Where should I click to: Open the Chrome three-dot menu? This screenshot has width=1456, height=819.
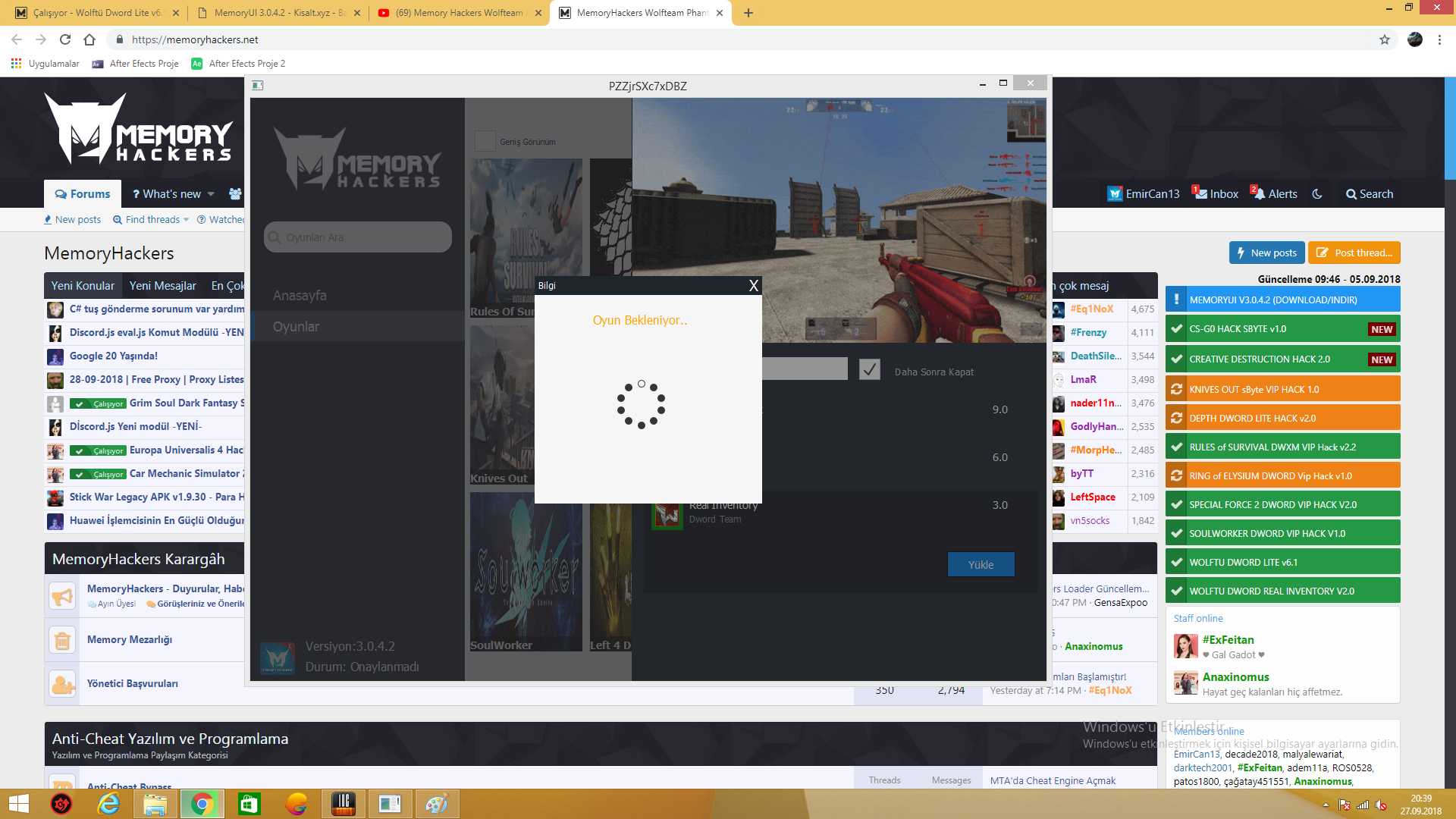tap(1439, 39)
